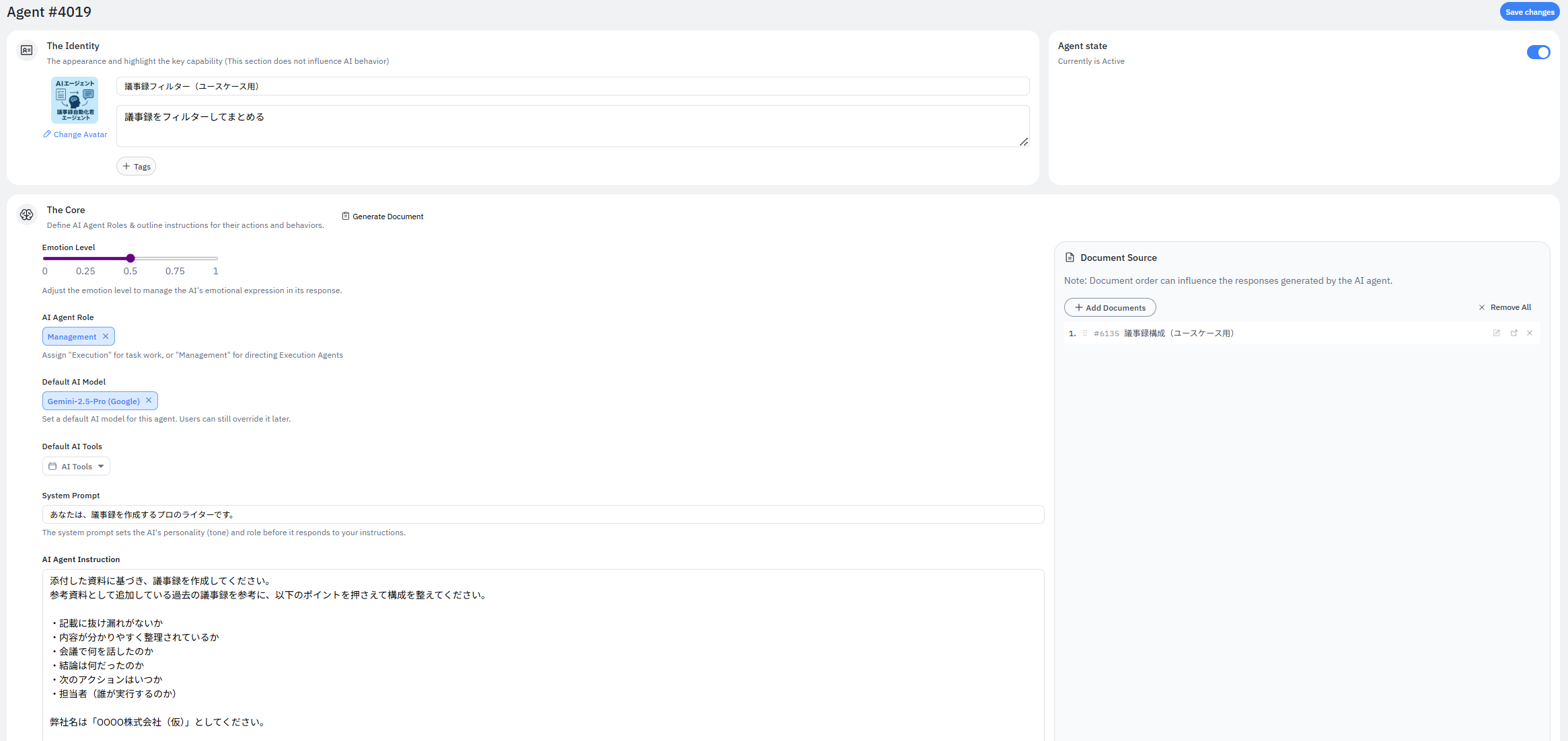Click Generate Document
Image resolution: width=1568 pixels, height=741 pixels.
pos(383,217)
